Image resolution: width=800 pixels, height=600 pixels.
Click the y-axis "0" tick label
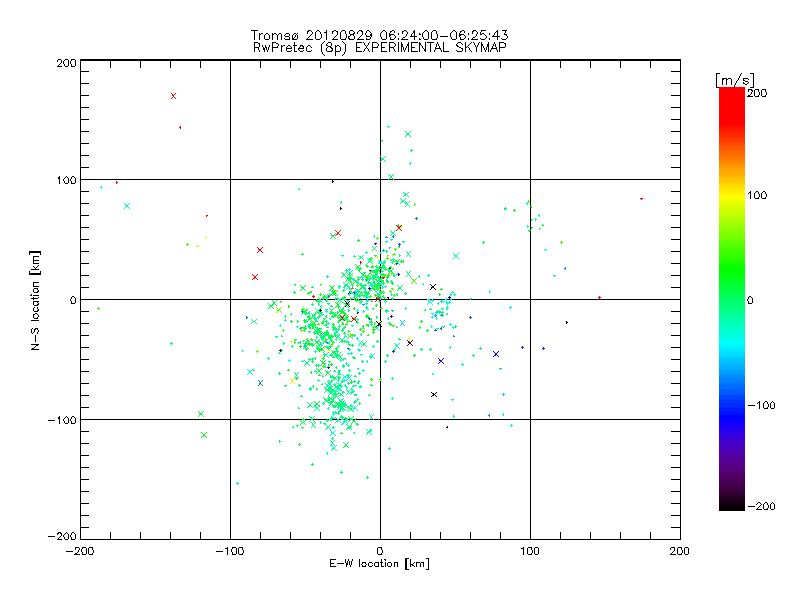pyautogui.click(x=73, y=300)
